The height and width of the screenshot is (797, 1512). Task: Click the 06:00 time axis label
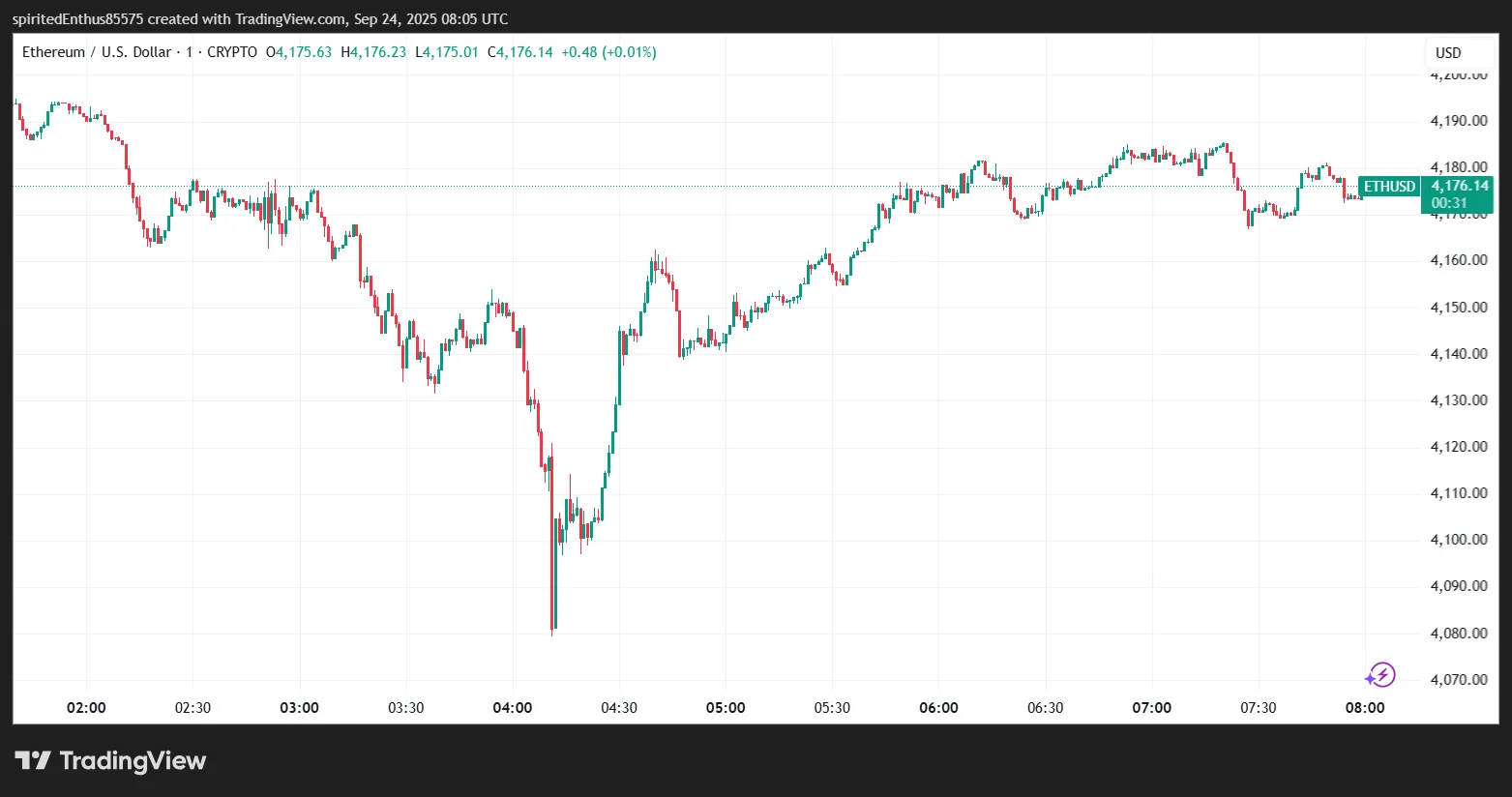coord(938,708)
